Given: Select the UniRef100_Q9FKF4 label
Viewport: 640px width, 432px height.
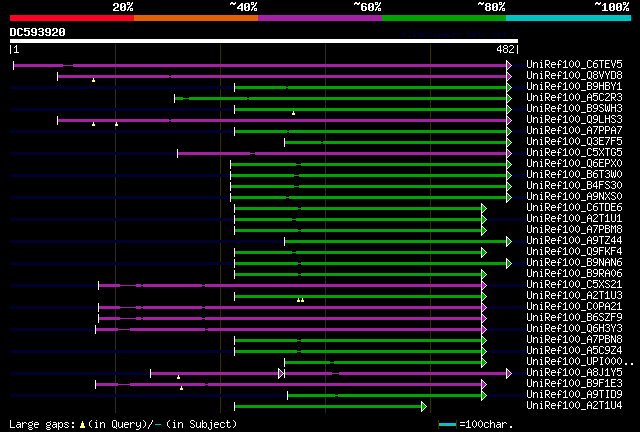Looking at the screenshot, I should [x=574, y=252].
